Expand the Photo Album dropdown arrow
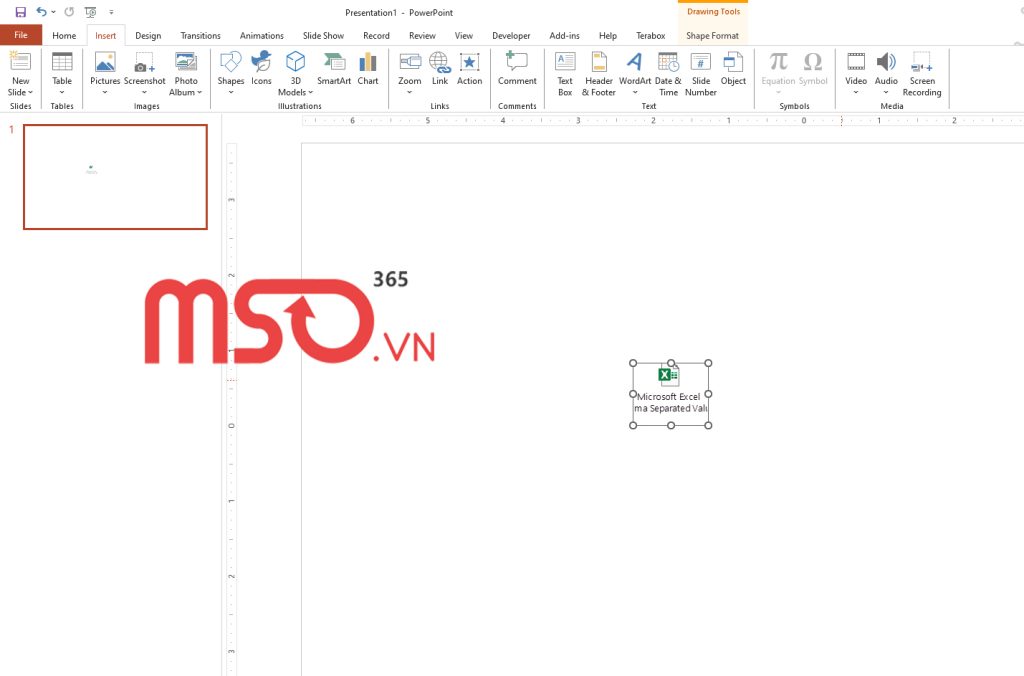Screen dimensions: 1024x676 (199, 92)
